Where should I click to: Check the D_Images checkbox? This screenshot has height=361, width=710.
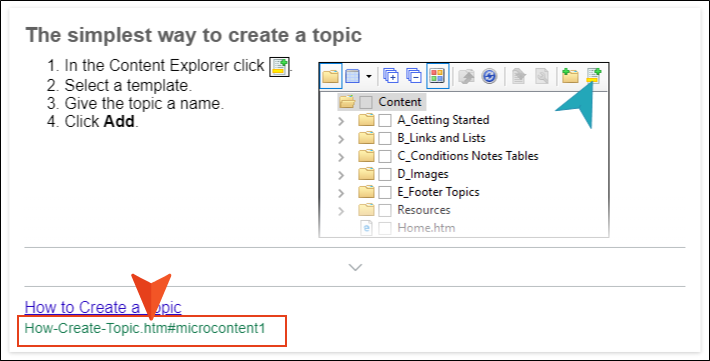pyautogui.click(x=385, y=174)
